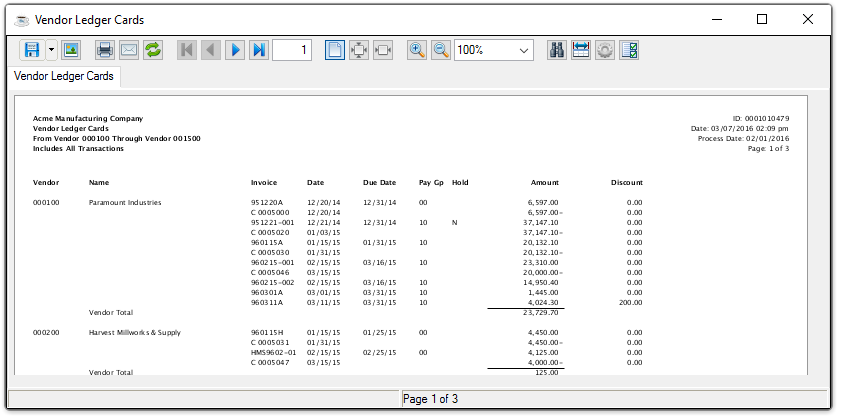The image size is (841, 419).
Task: Jump to the last page
Action: click(x=259, y=50)
